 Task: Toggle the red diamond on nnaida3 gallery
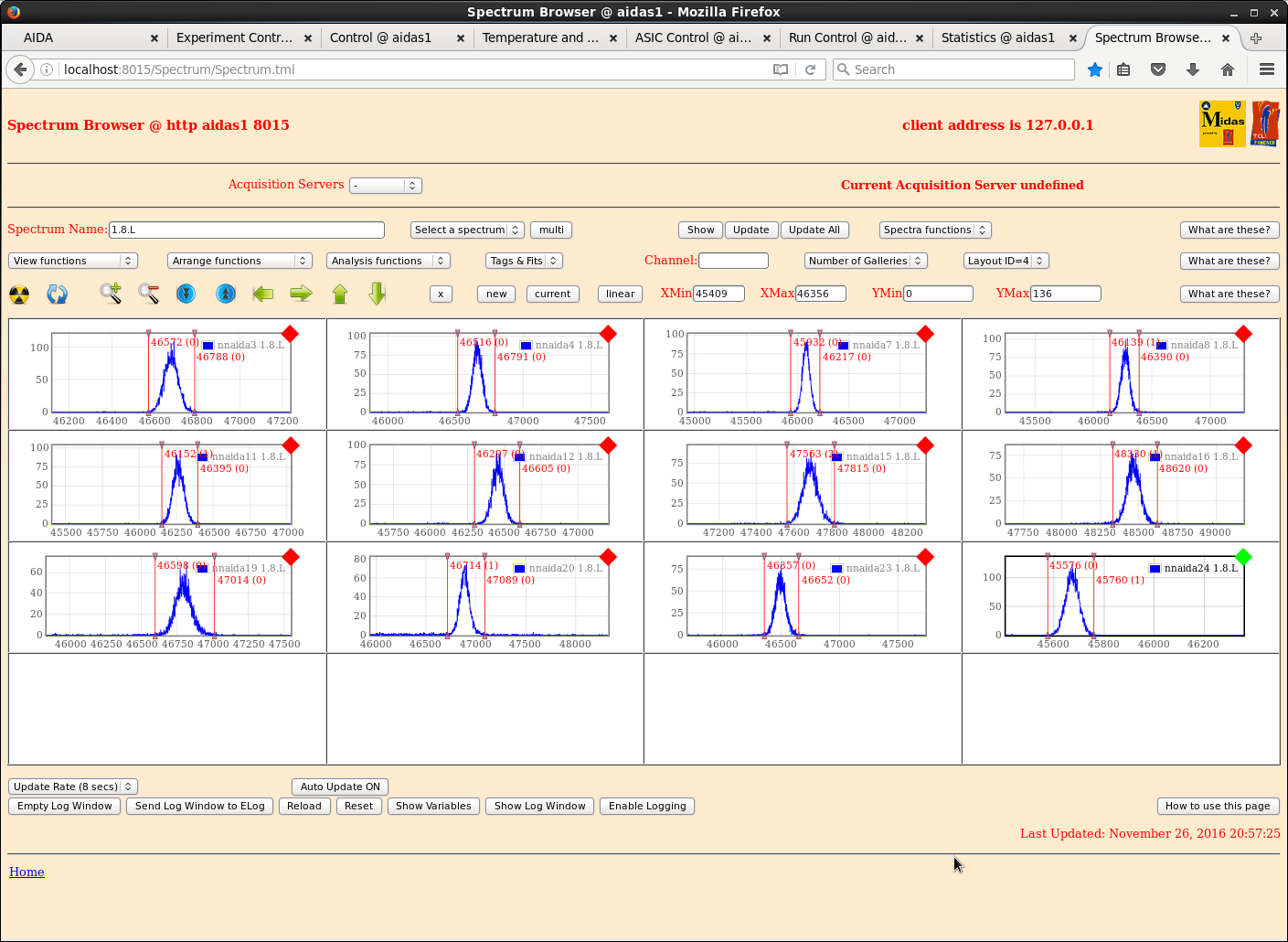click(291, 334)
